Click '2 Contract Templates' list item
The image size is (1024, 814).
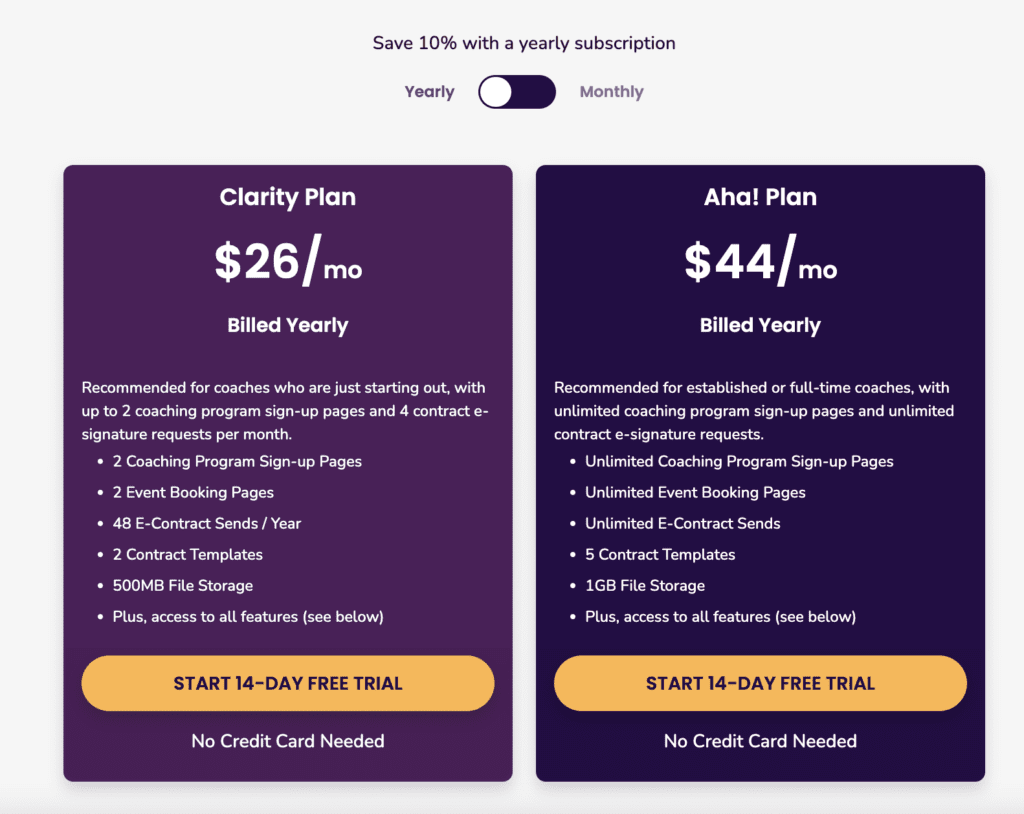click(194, 554)
